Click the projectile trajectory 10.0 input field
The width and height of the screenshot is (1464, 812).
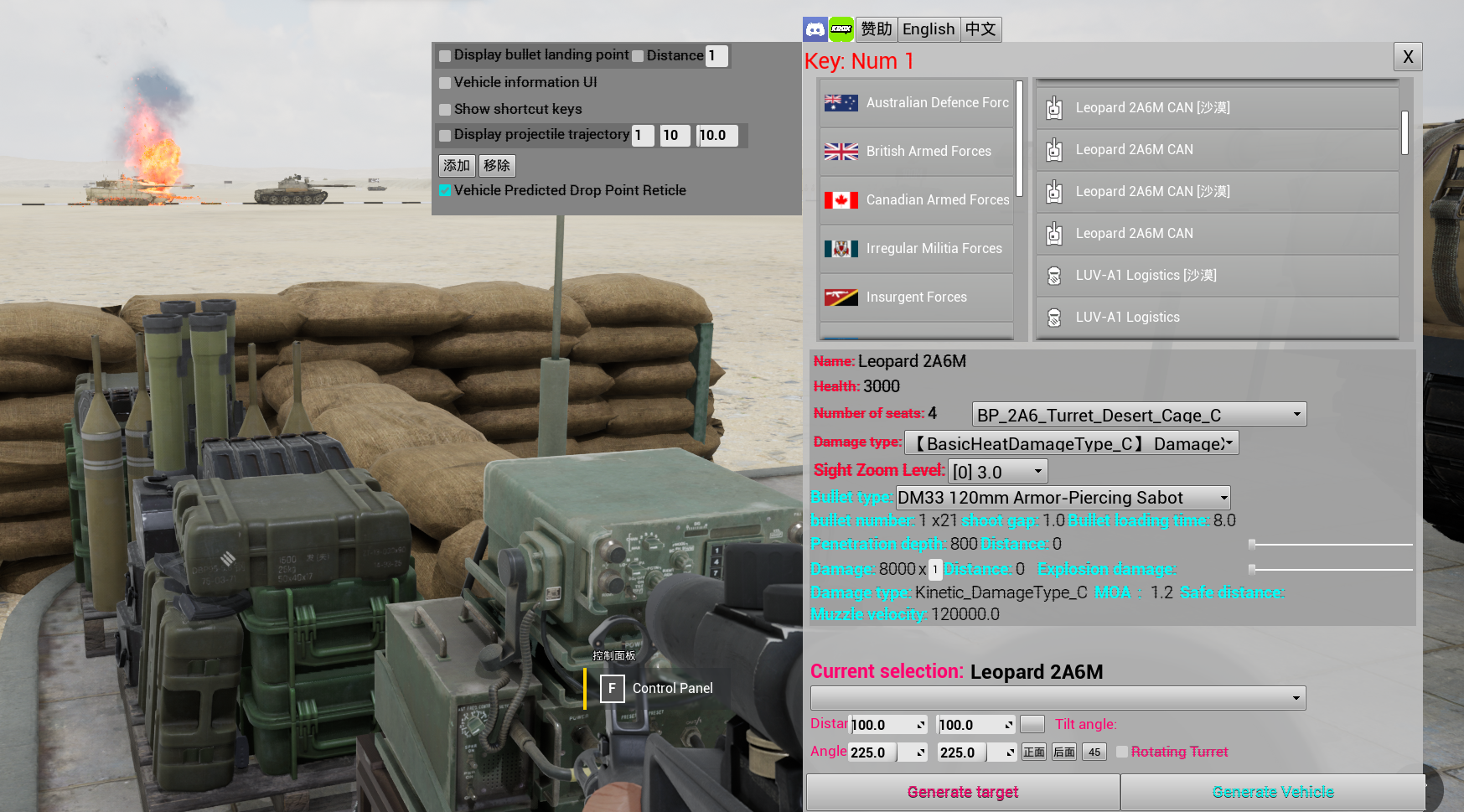tap(717, 136)
